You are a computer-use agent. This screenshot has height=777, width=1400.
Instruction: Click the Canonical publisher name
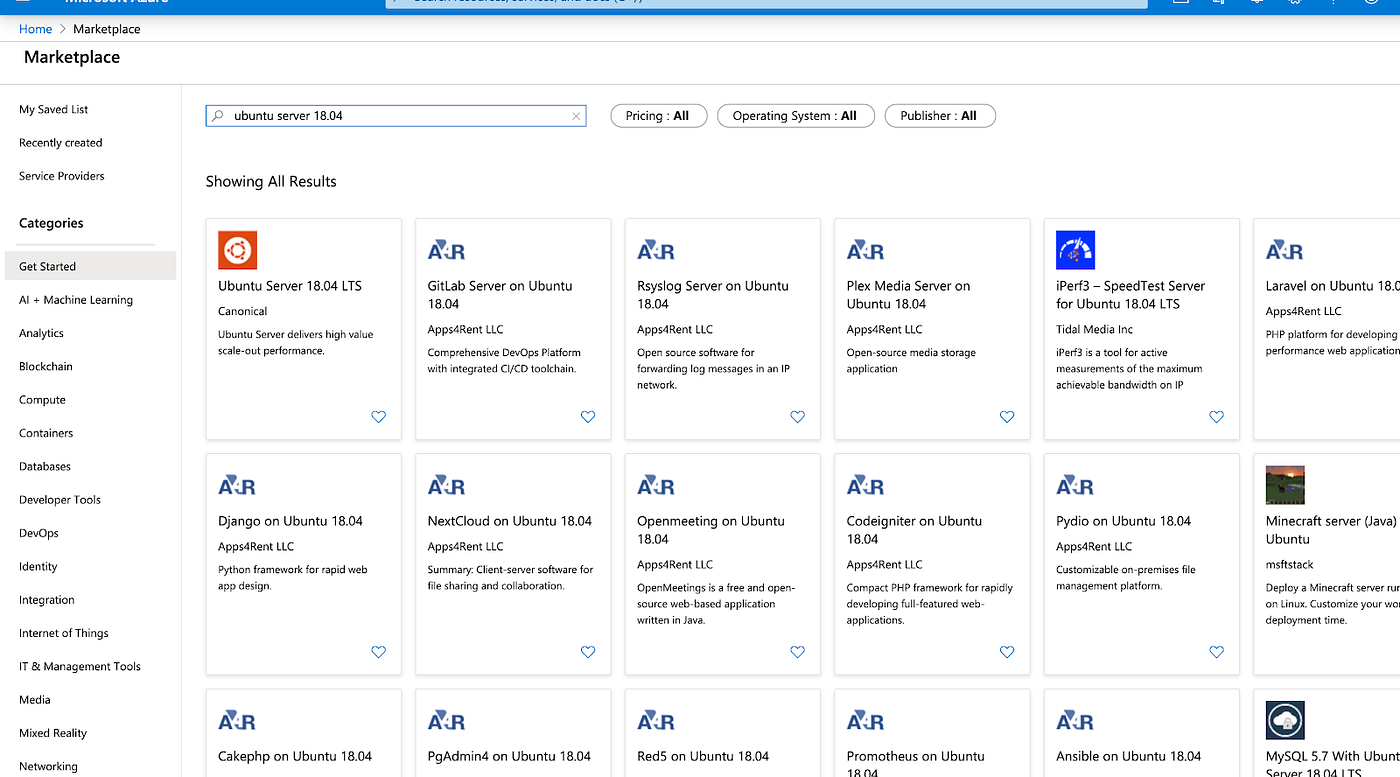[243, 311]
